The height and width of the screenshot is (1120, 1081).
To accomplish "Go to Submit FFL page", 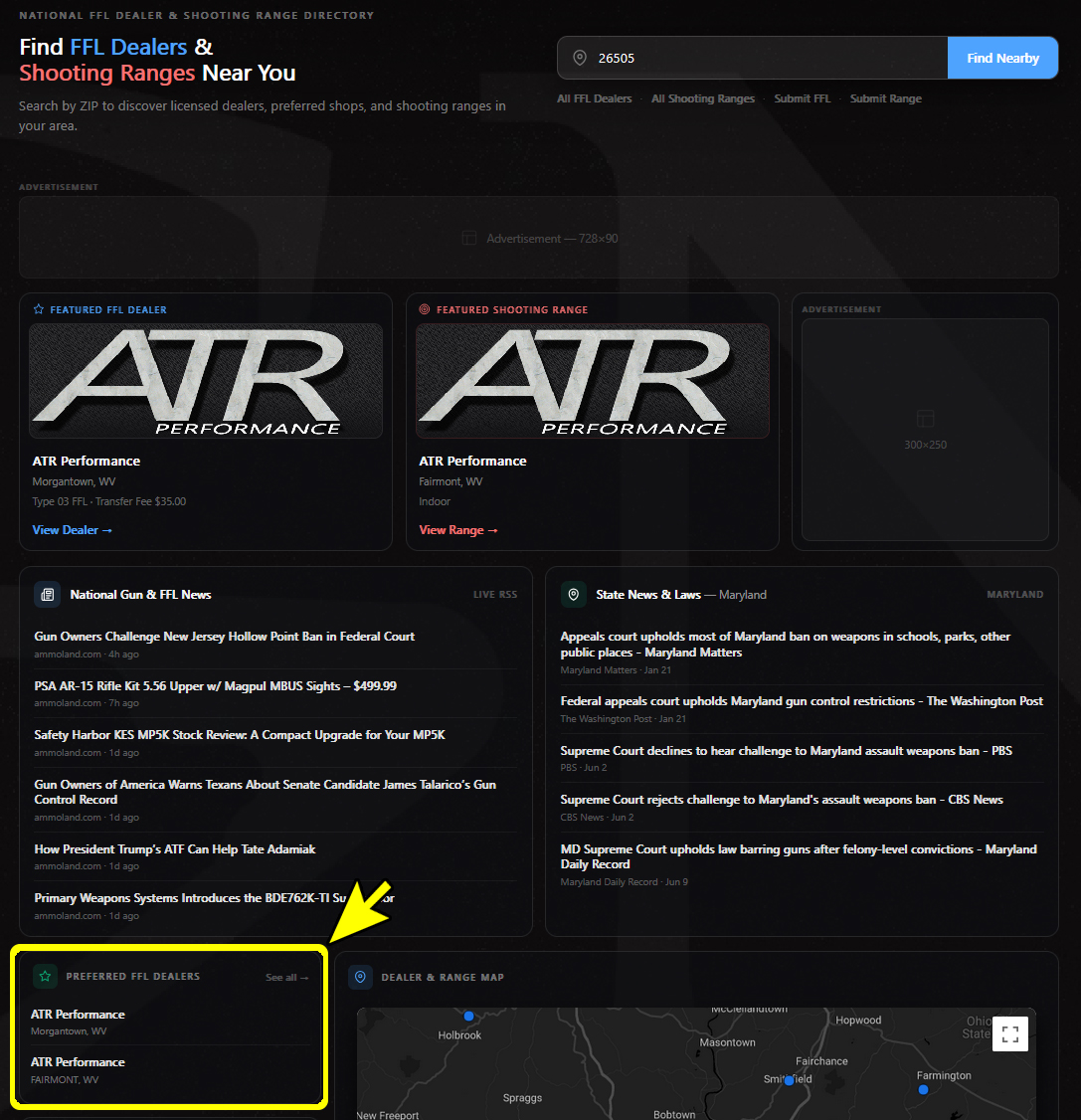I will [x=802, y=98].
